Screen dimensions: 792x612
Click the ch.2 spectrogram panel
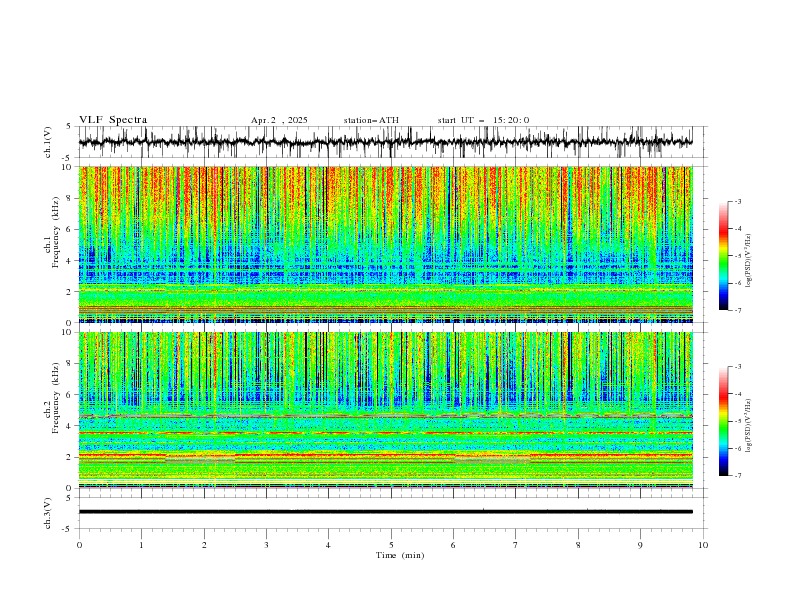point(385,410)
